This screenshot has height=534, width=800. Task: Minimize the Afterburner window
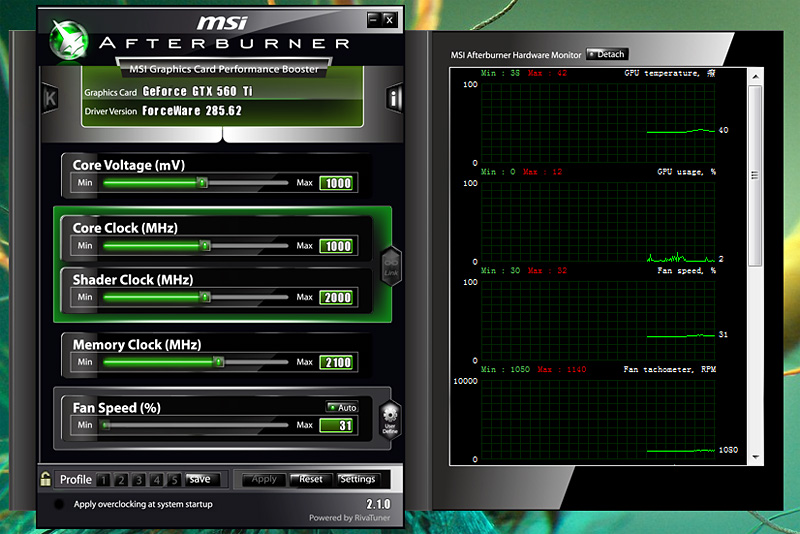click(373, 20)
